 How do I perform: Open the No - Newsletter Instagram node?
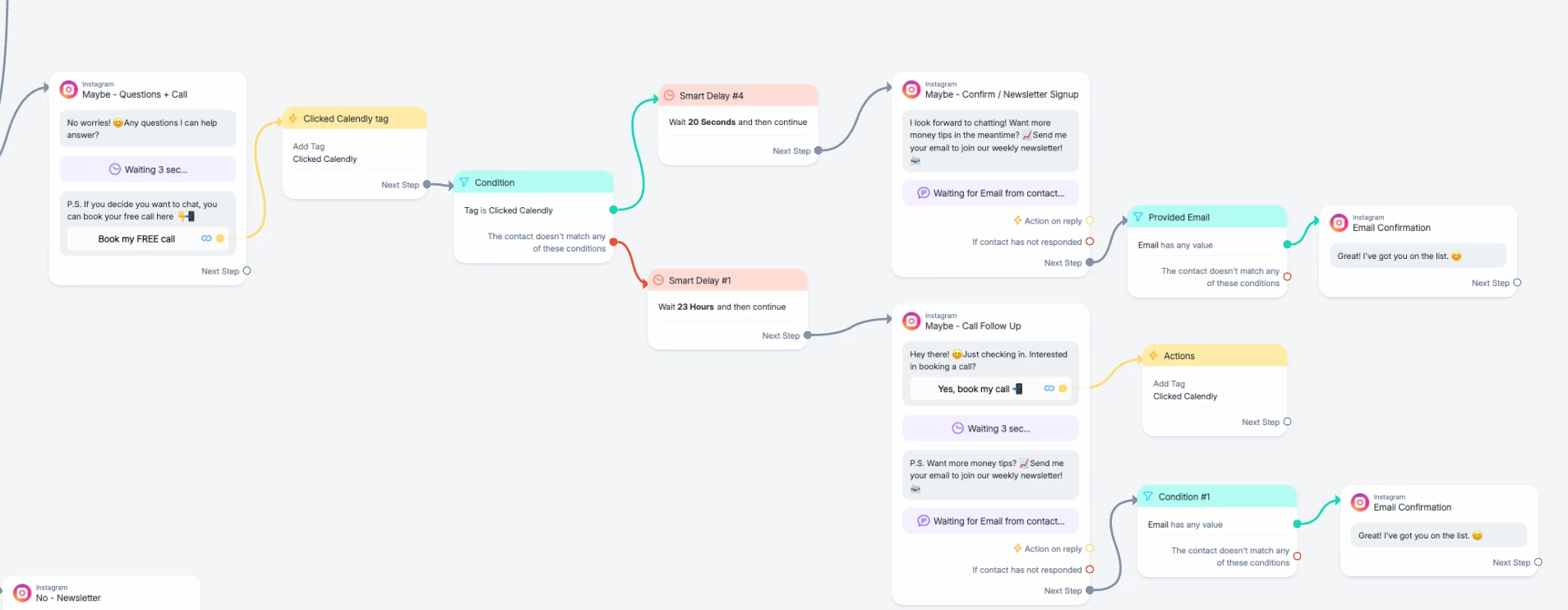point(68,598)
